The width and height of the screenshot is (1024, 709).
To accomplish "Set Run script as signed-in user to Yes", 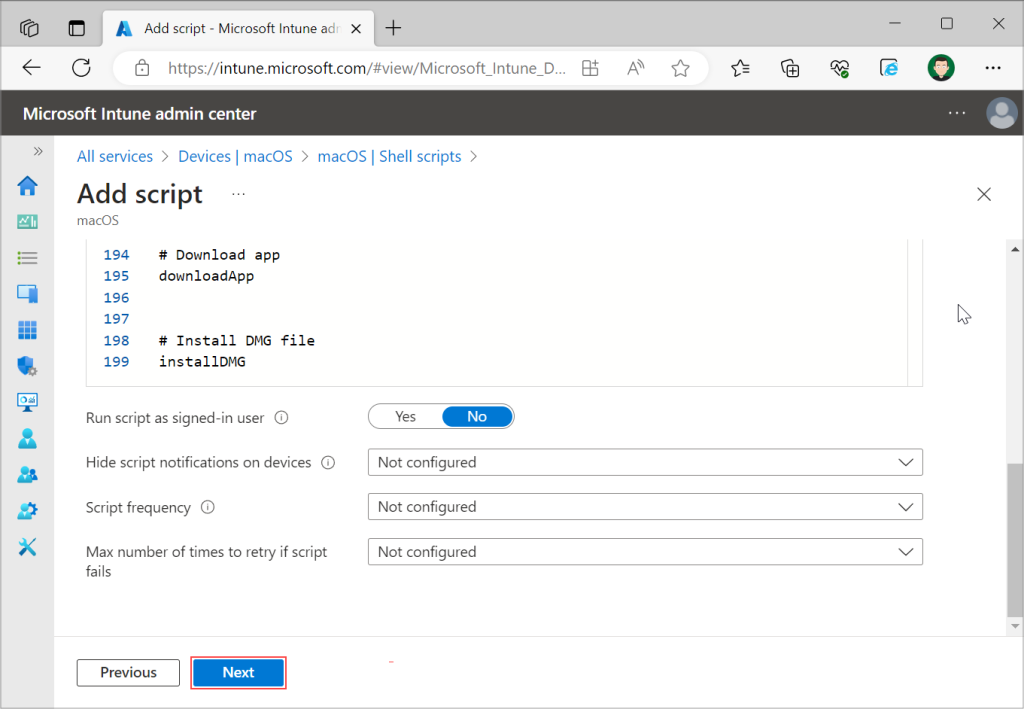I will pos(406,417).
